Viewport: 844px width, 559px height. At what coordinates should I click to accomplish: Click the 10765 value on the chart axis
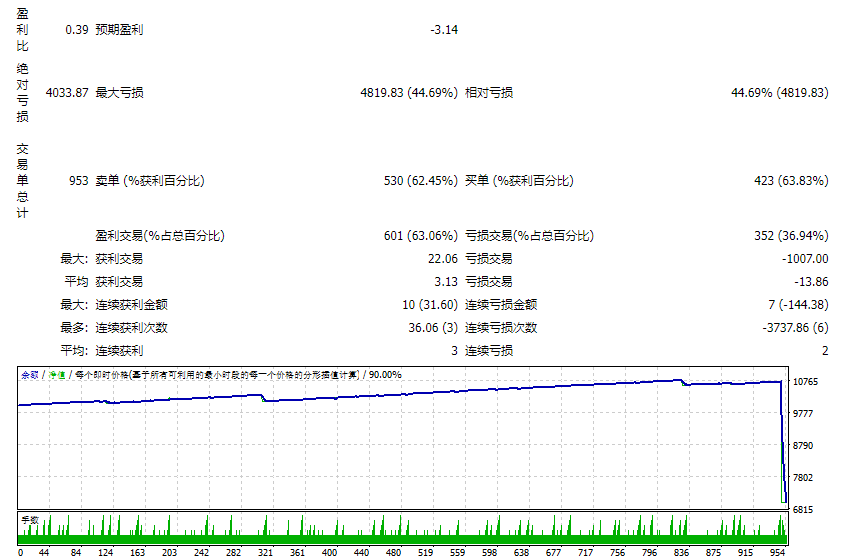click(x=806, y=382)
